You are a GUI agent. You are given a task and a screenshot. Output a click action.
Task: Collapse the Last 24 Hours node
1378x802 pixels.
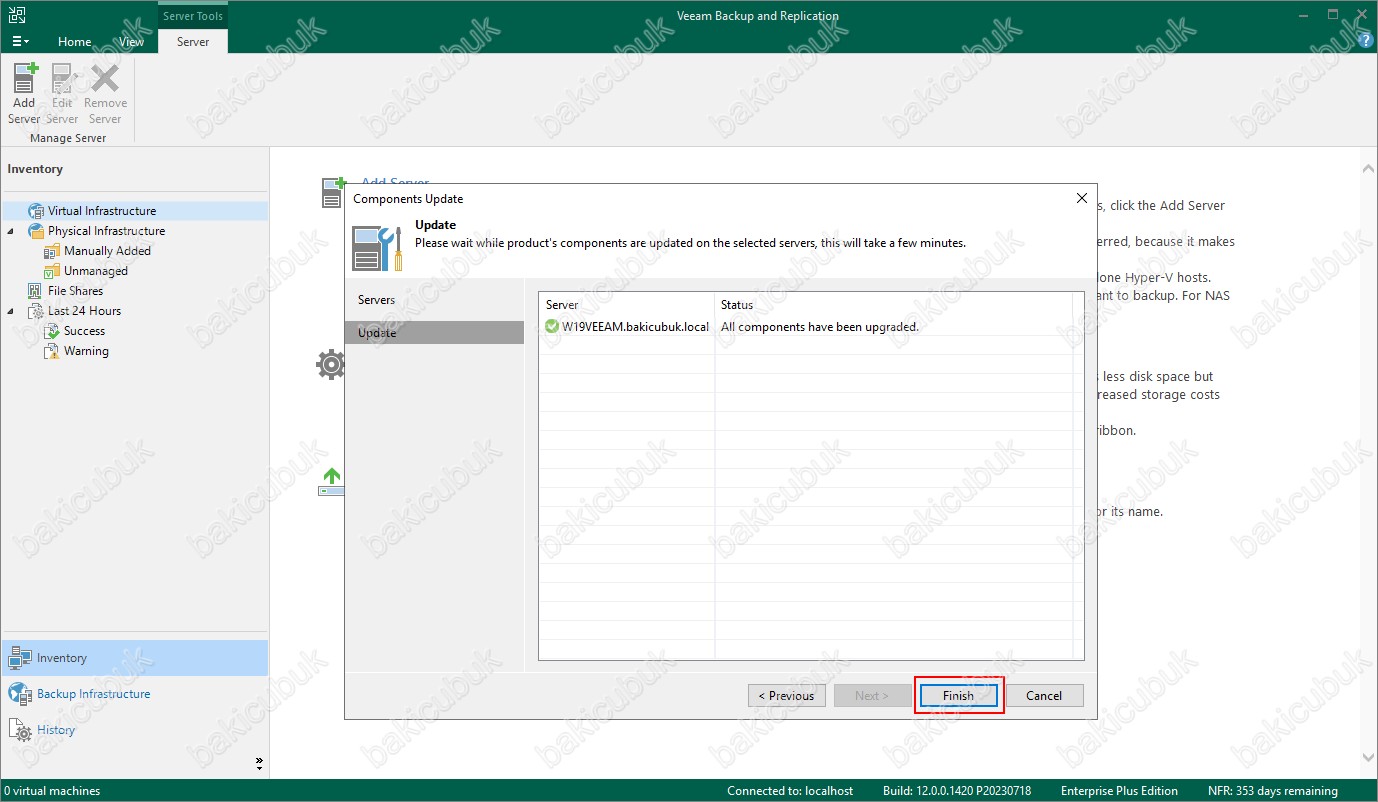11,311
